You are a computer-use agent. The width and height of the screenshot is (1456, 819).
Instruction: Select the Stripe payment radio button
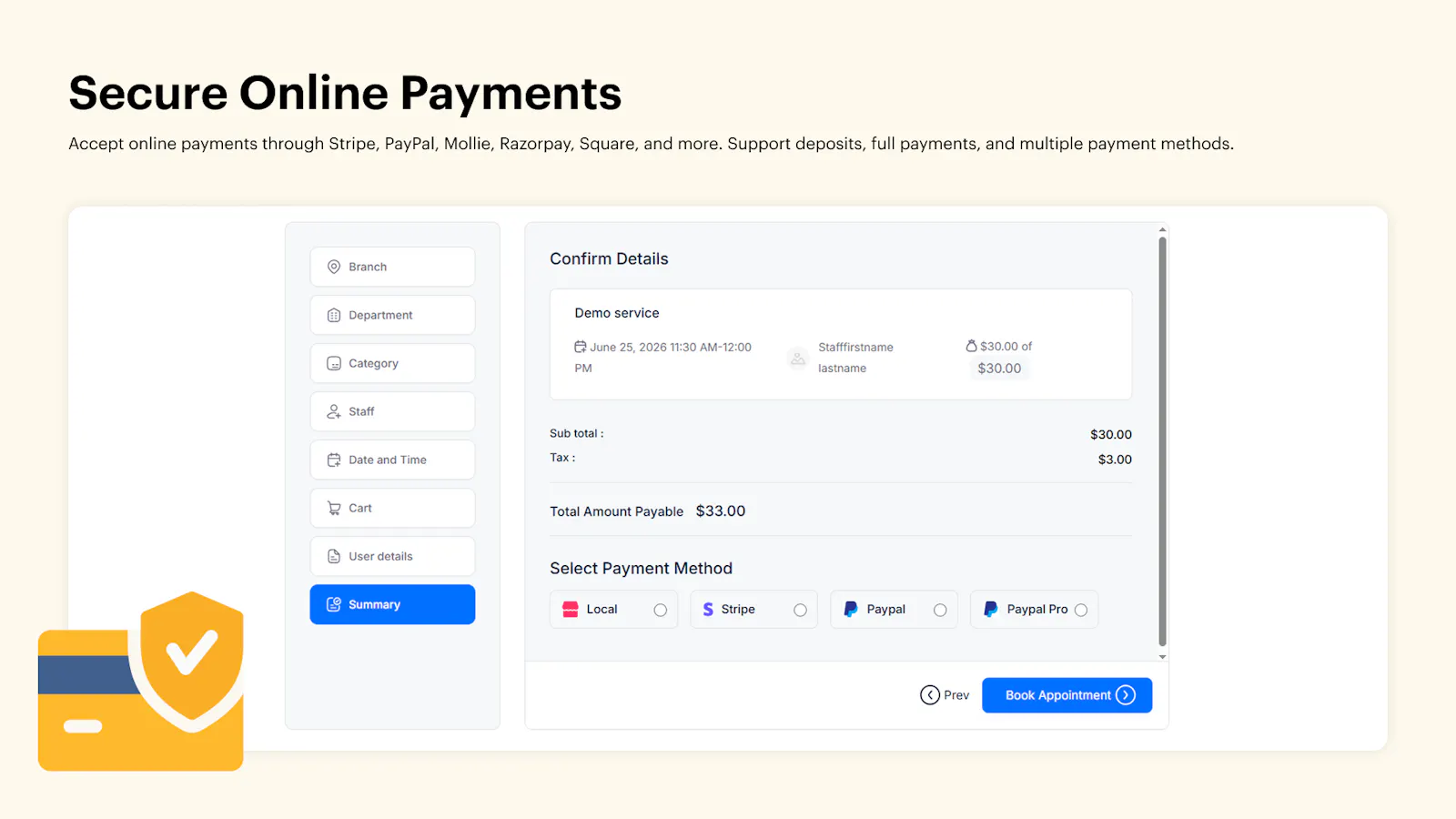tap(801, 611)
